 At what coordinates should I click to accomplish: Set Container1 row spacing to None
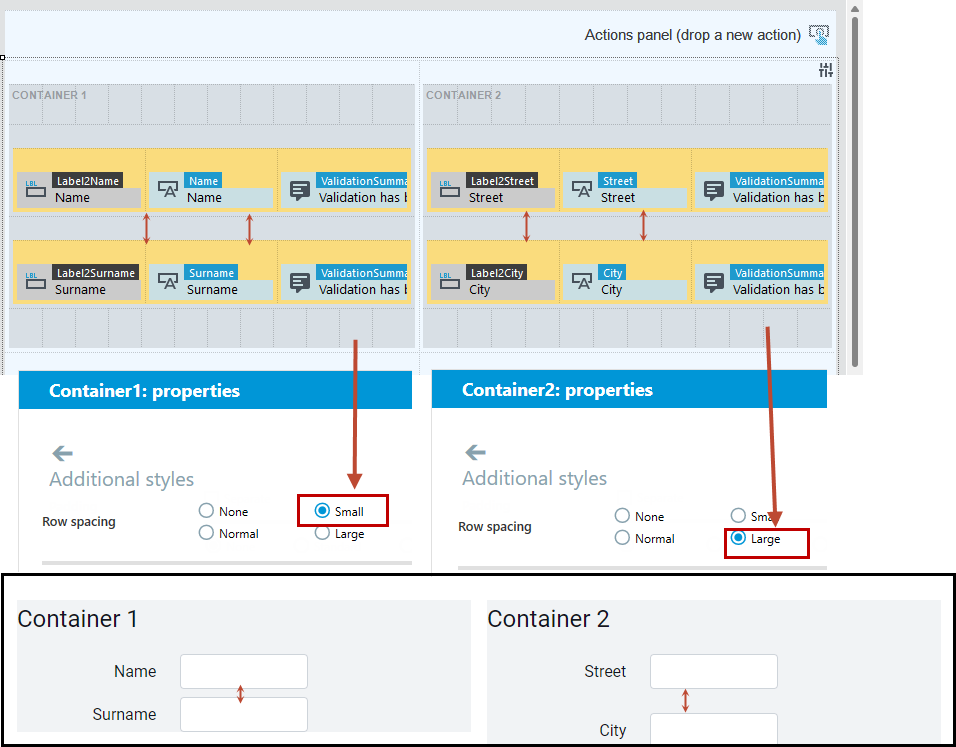pyautogui.click(x=207, y=510)
